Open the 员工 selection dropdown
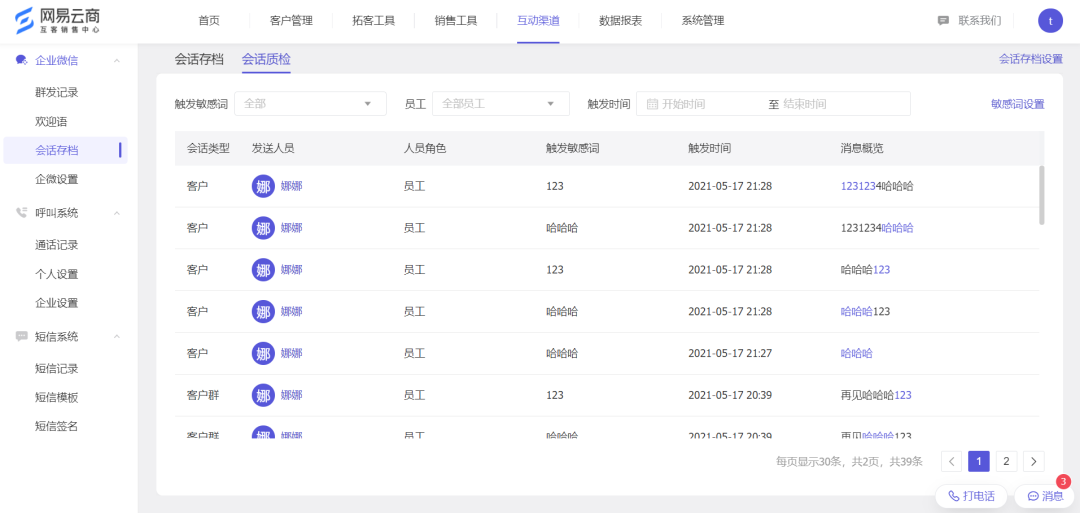Image resolution: width=1080 pixels, height=513 pixels. tap(500, 104)
